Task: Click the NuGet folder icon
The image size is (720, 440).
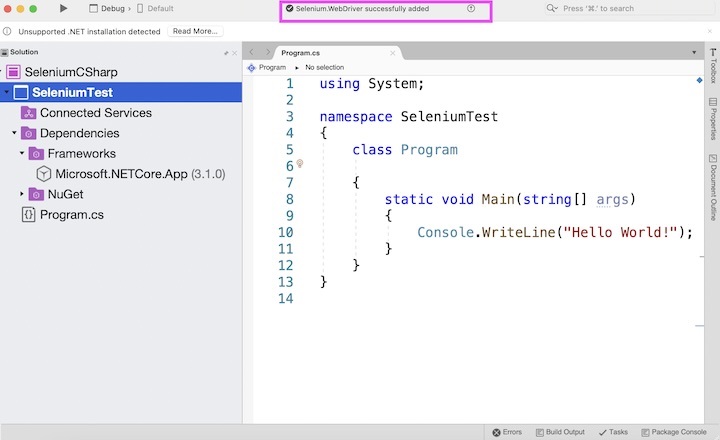Action: click(x=36, y=194)
